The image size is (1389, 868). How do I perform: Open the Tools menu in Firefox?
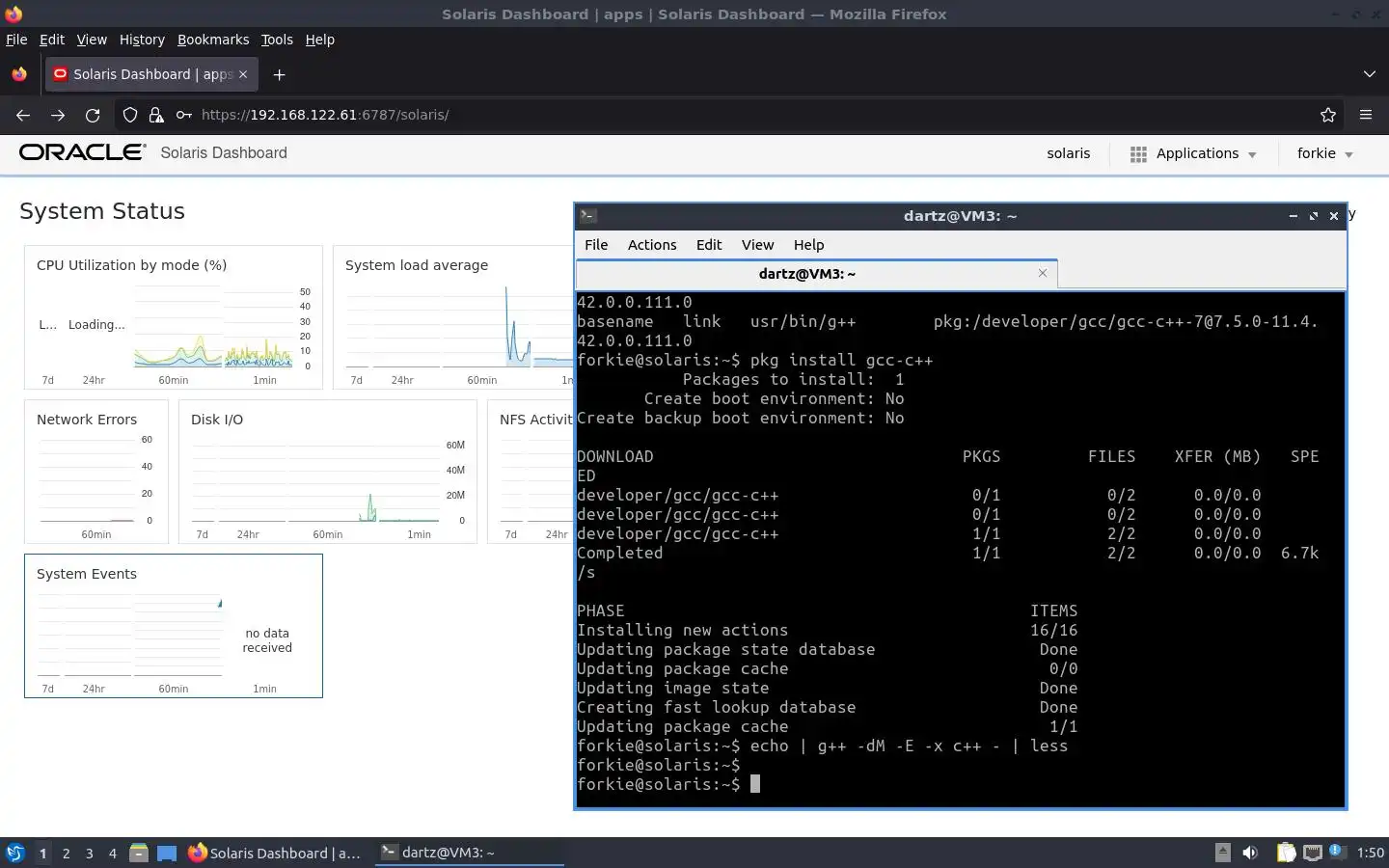pyautogui.click(x=277, y=40)
